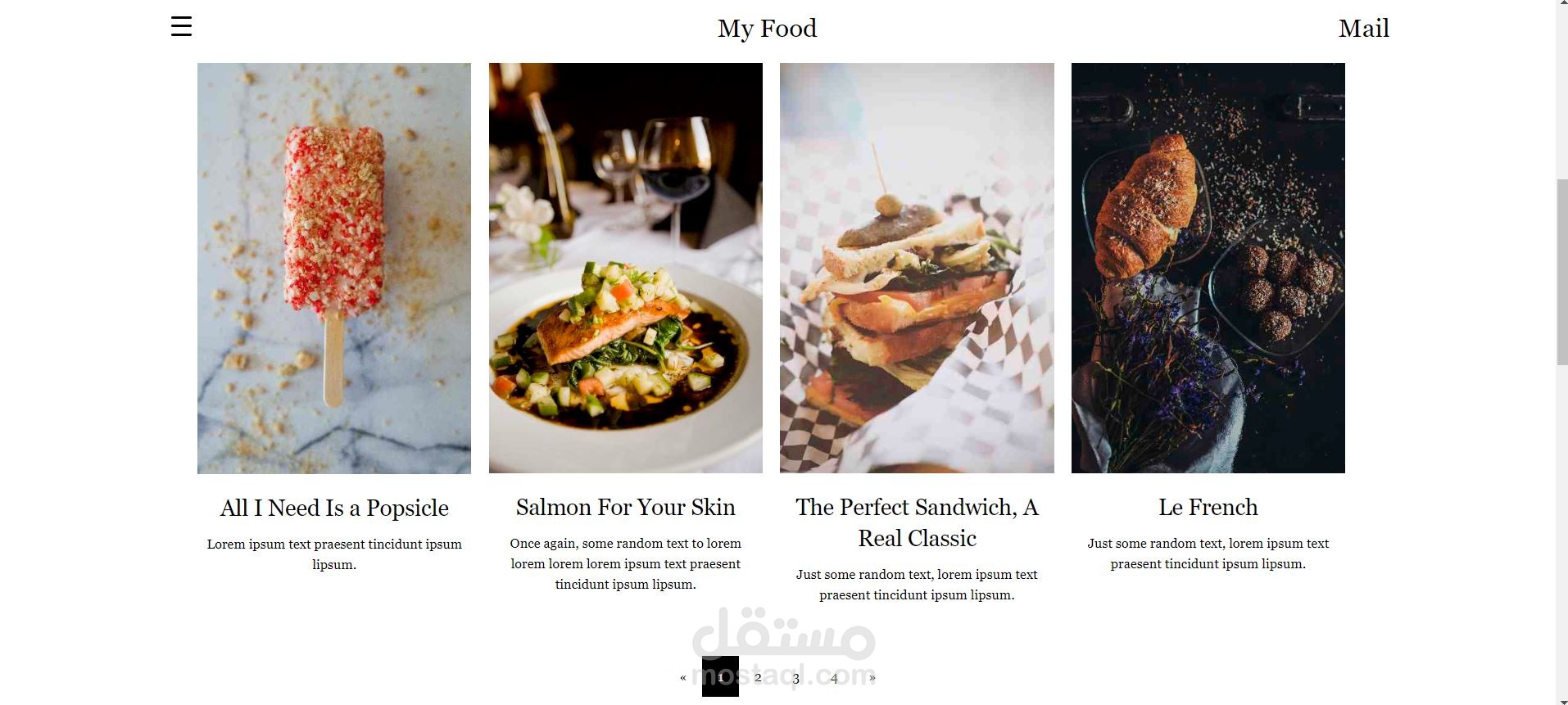Select the sandwich photo
Screen dimensions: 1568x705
click(x=917, y=268)
